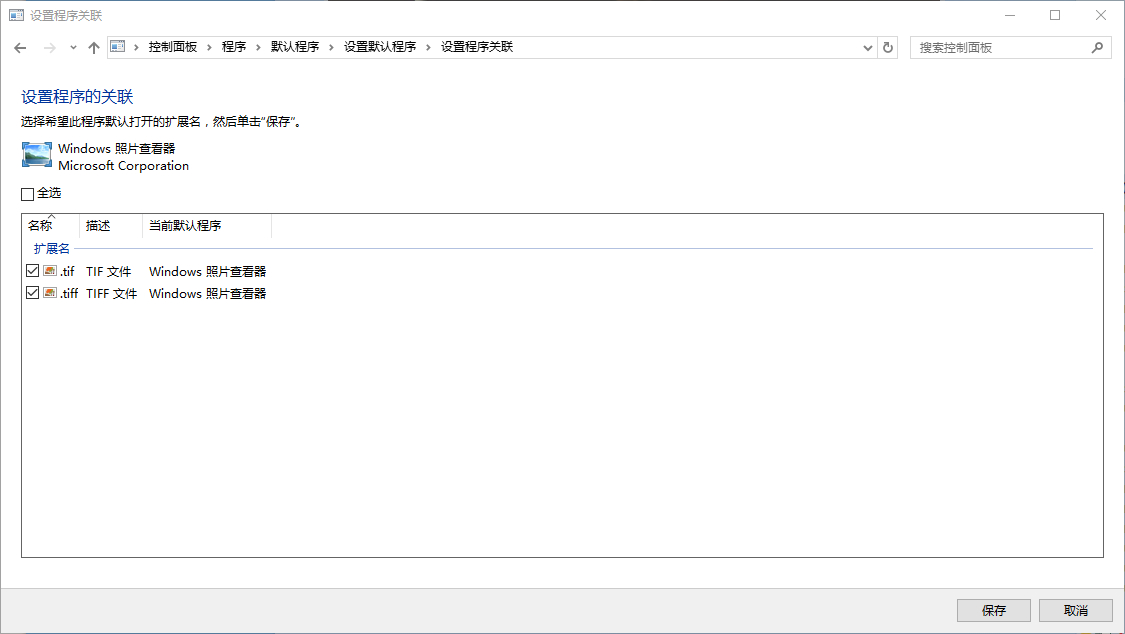Navigate to 默认程序 breadcrumb
Image resolution: width=1125 pixels, height=634 pixels.
coord(295,47)
